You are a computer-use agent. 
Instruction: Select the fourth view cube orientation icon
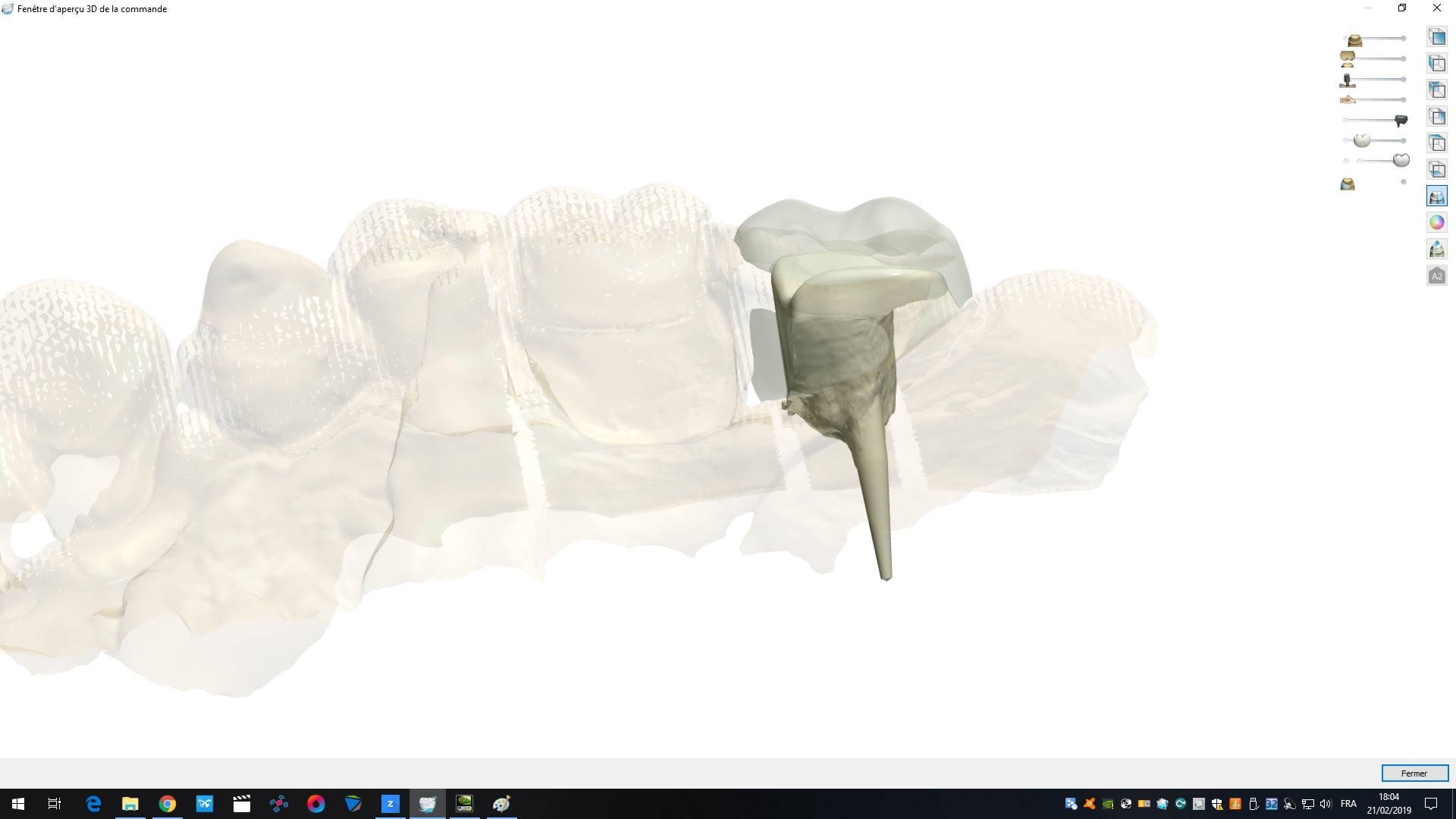[1436, 116]
